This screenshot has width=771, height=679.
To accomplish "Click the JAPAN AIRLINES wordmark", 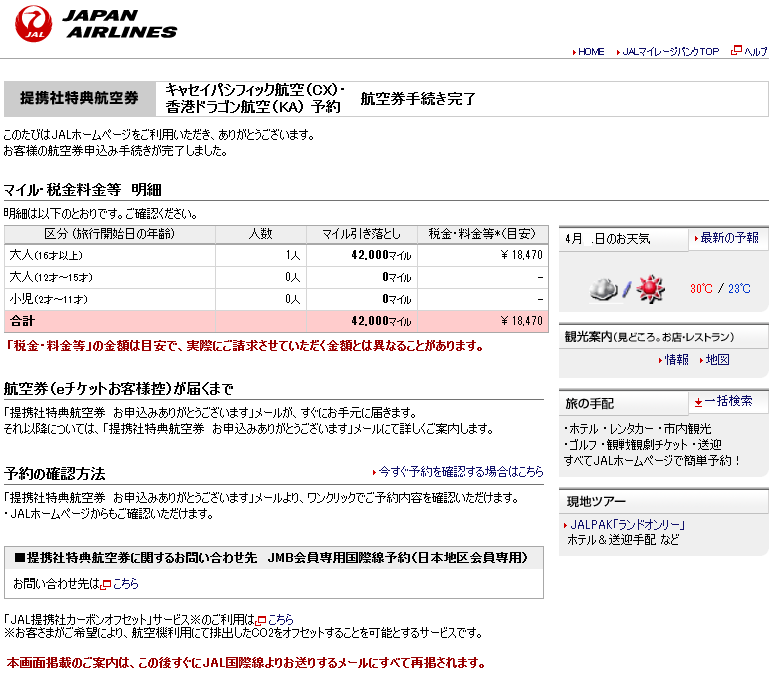I will click(119, 24).
